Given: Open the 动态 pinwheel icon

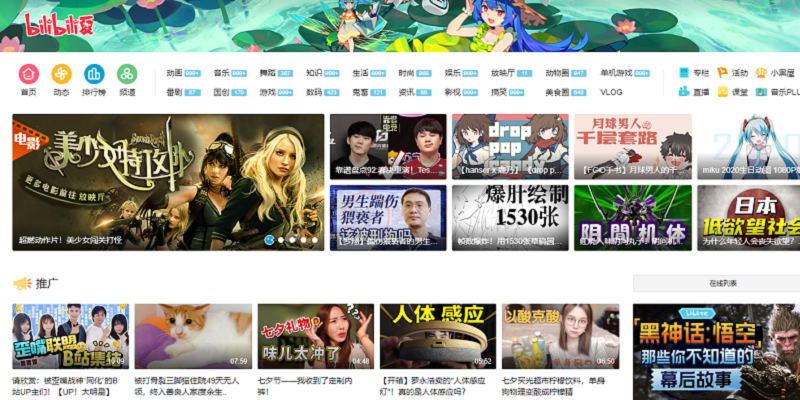Looking at the screenshot, I should pyautogui.click(x=61, y=74).
